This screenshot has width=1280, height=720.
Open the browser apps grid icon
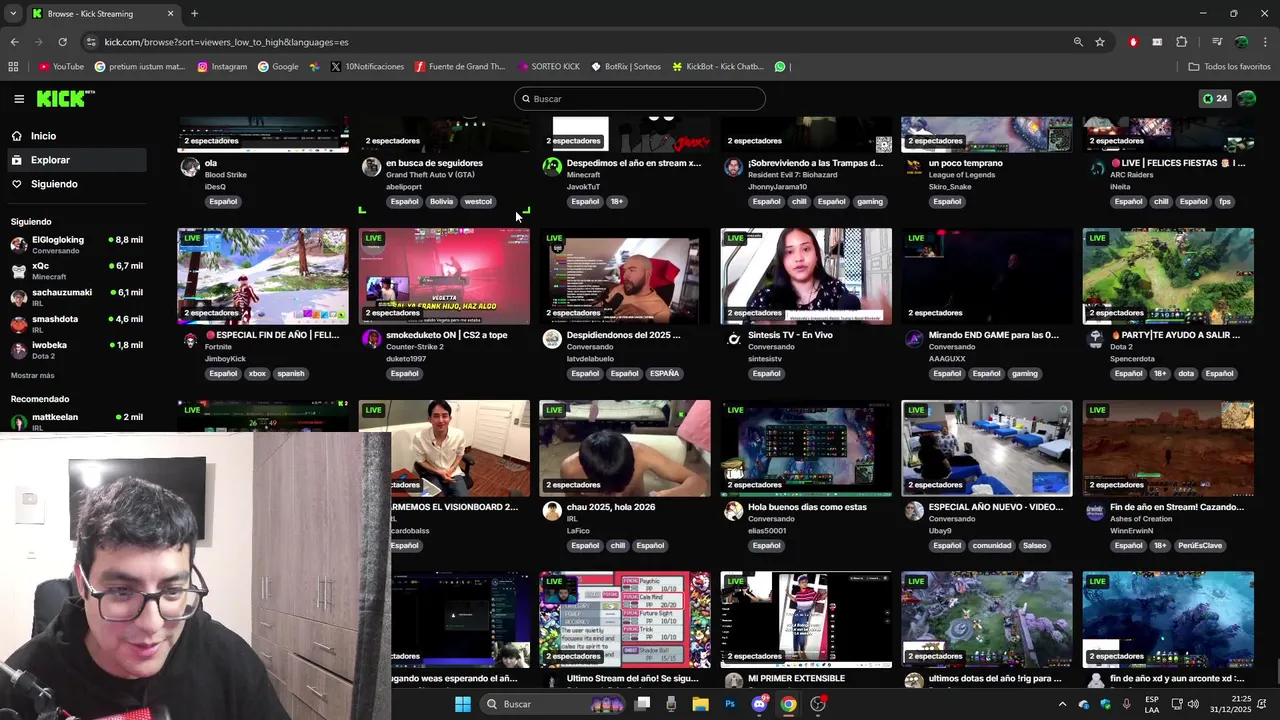[13, 67]
